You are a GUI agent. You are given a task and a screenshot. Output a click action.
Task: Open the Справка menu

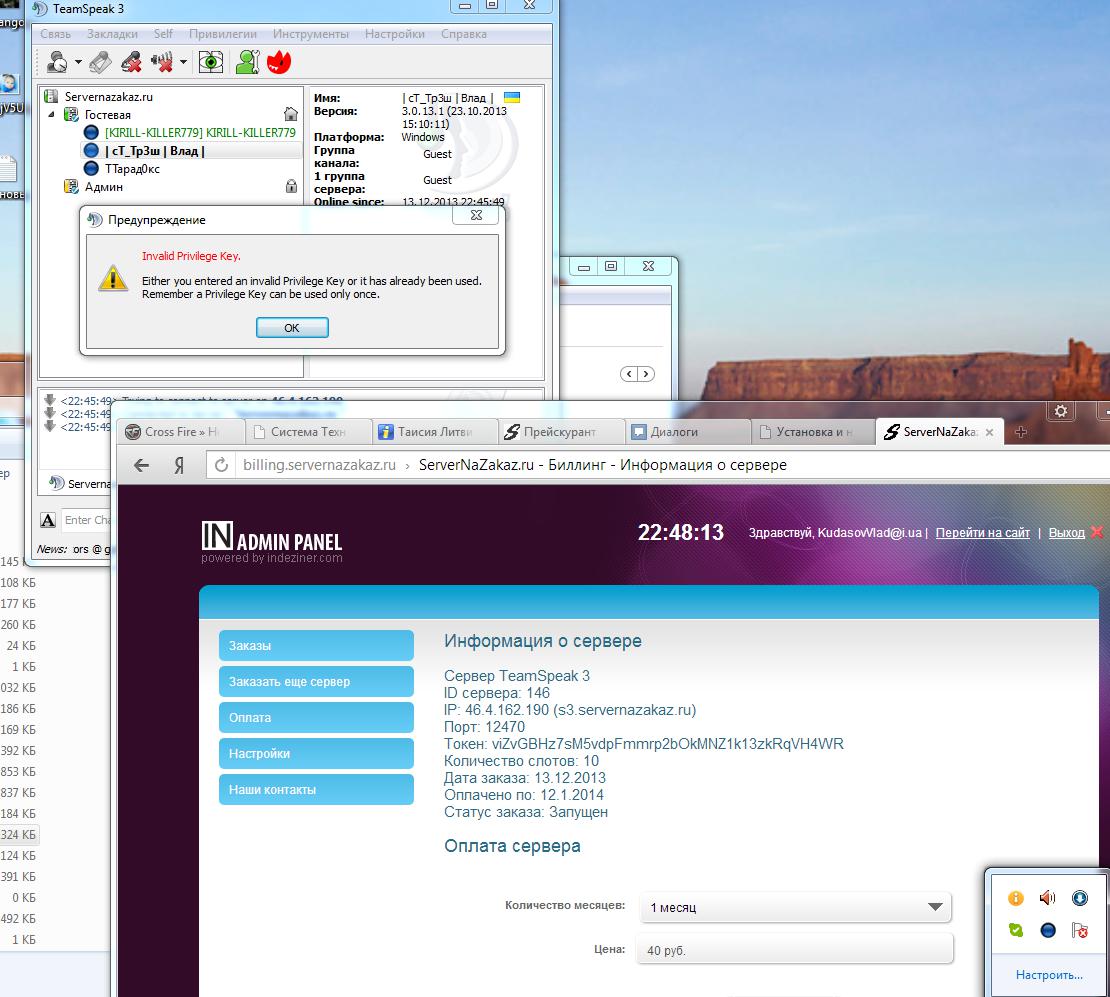pyautogui.click(x=464, y=34)
